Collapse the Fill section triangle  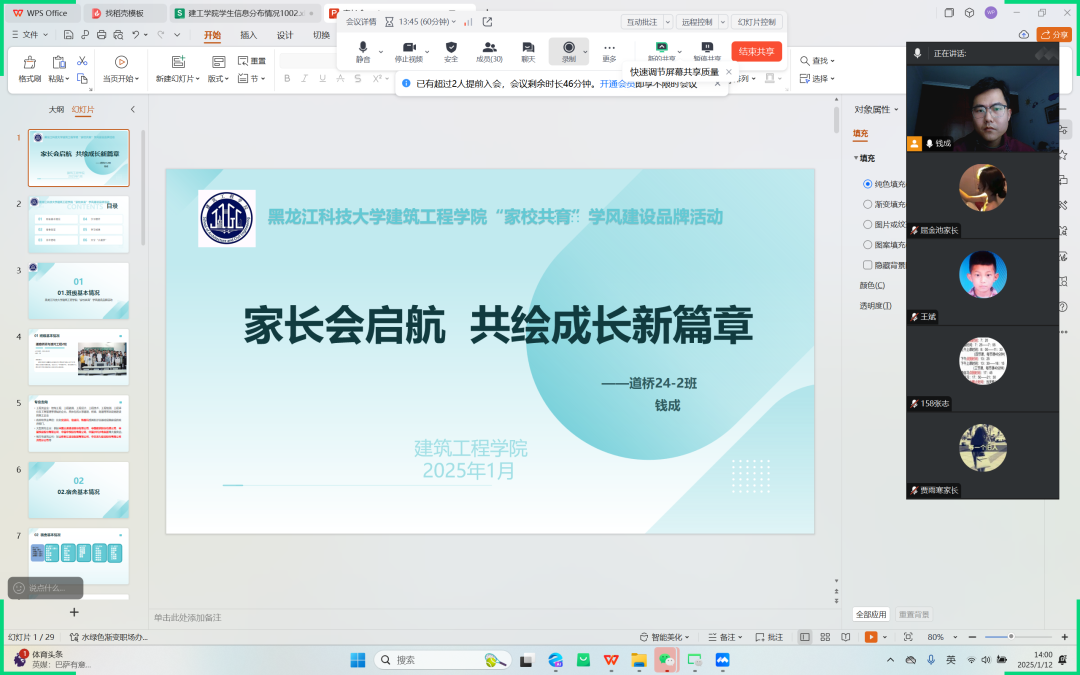click(856, 158)
